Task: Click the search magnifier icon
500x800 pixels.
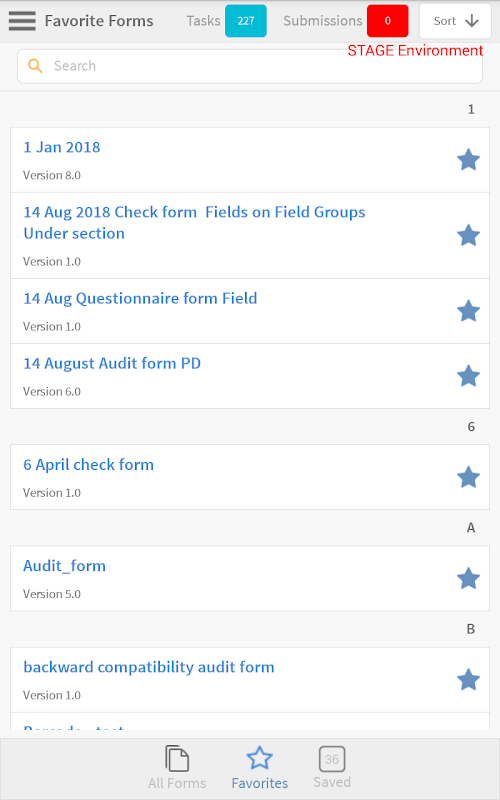Action: (x=35, y=66)
